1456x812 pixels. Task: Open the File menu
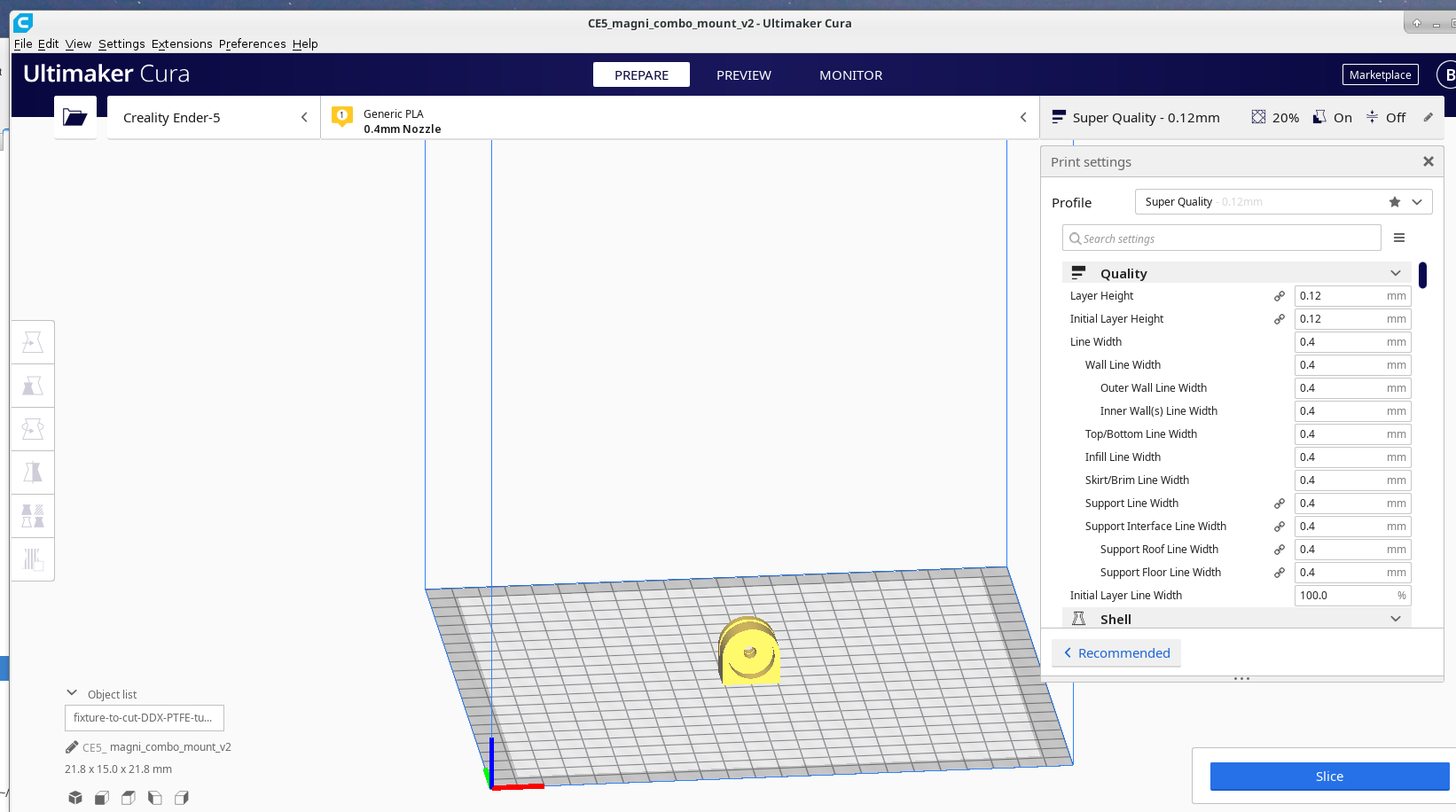click(23, 43)
